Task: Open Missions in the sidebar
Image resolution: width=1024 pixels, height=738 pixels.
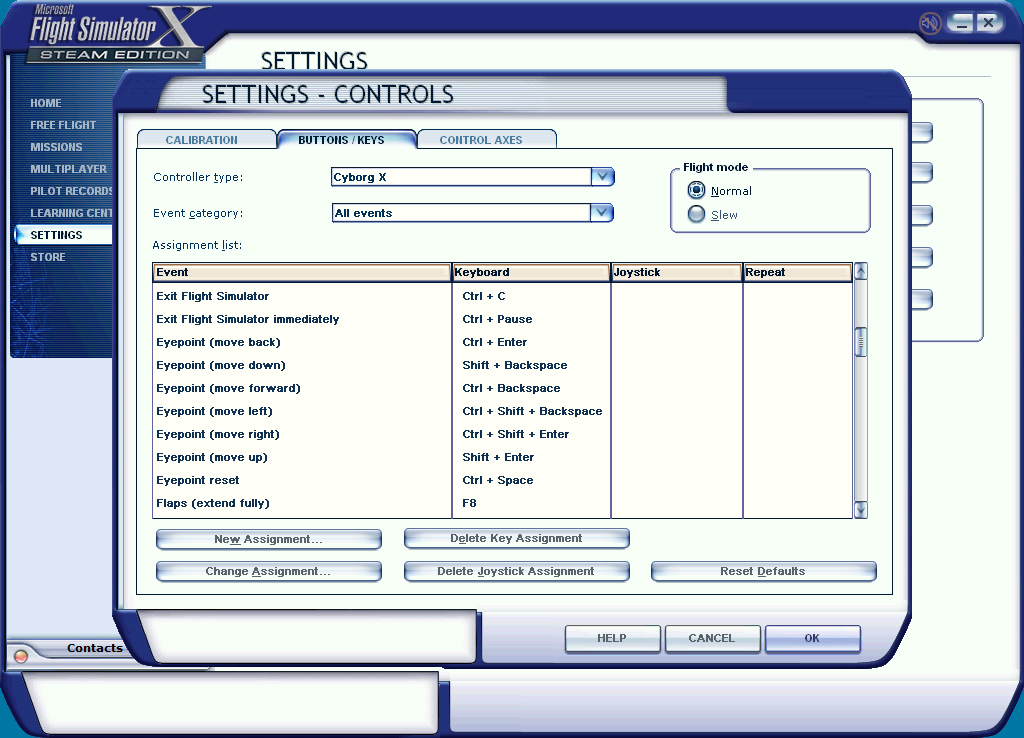Action: (56, 147)
